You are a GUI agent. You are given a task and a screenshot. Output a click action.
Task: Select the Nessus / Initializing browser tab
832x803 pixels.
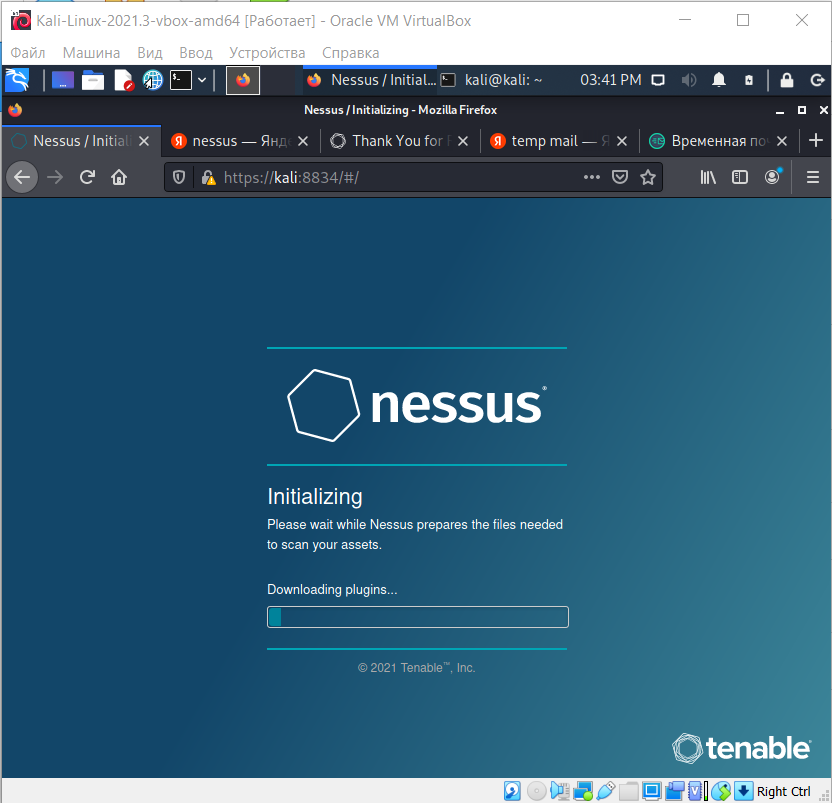pyautogui.click(x=81, y=141)
